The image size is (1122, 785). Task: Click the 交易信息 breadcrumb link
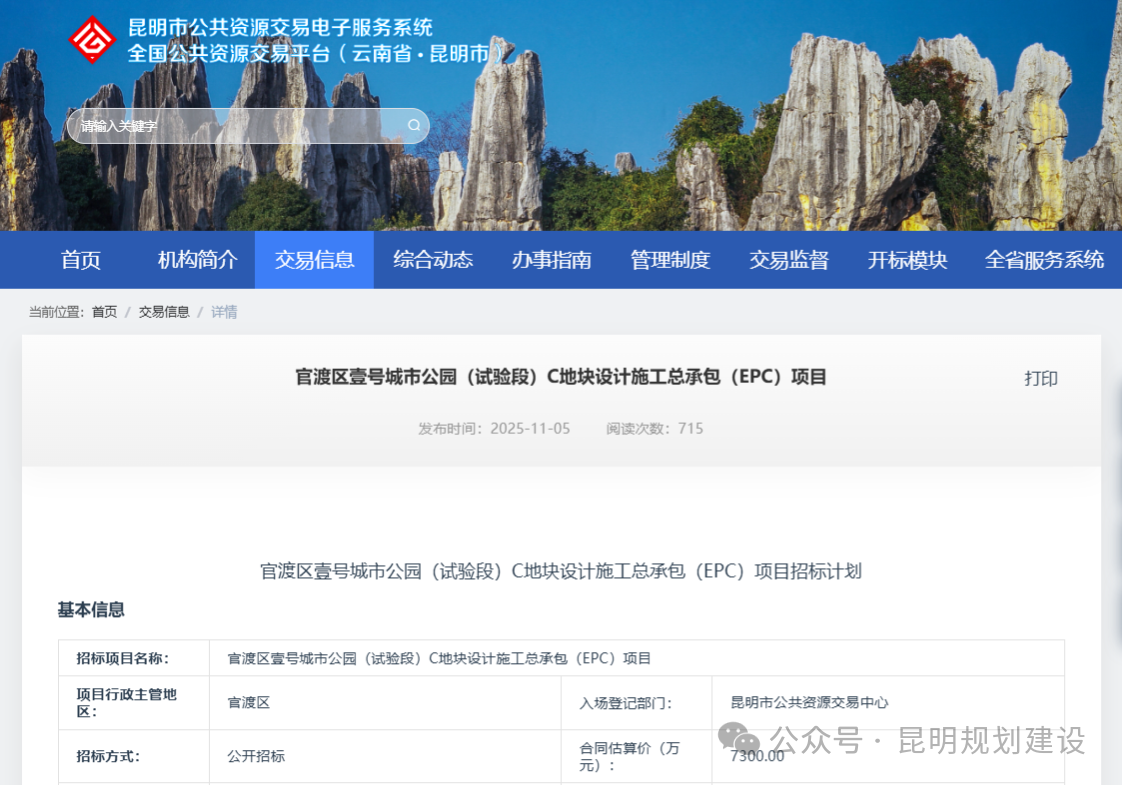click(164, 312)
